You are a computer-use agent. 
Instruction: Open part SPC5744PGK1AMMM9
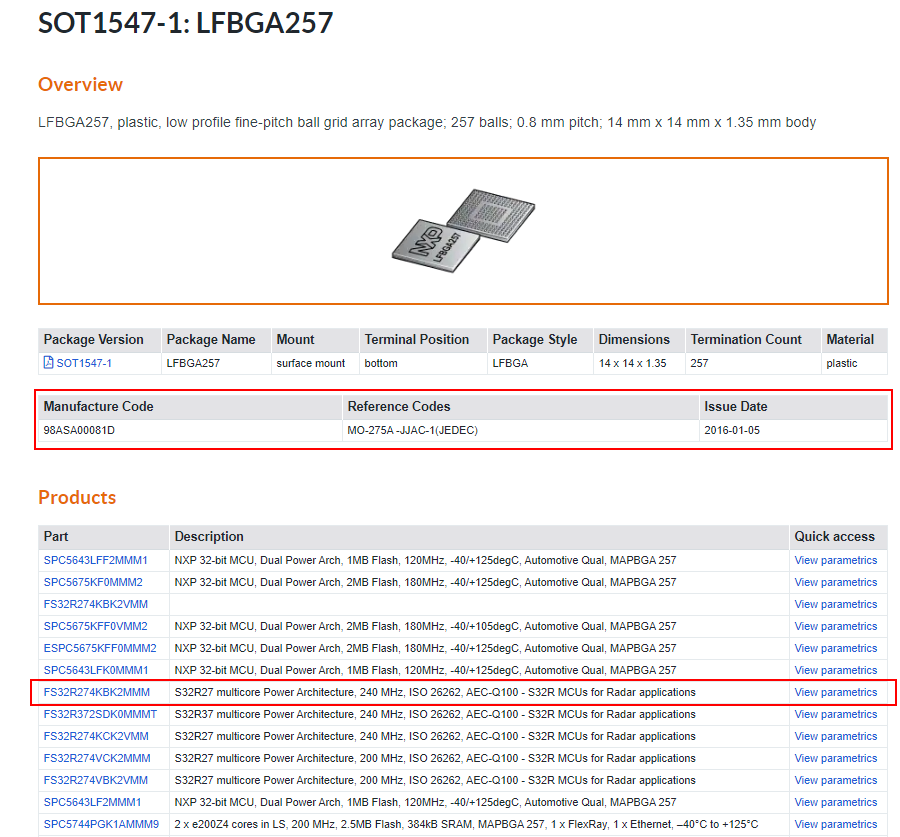click(x=101, y=824)
